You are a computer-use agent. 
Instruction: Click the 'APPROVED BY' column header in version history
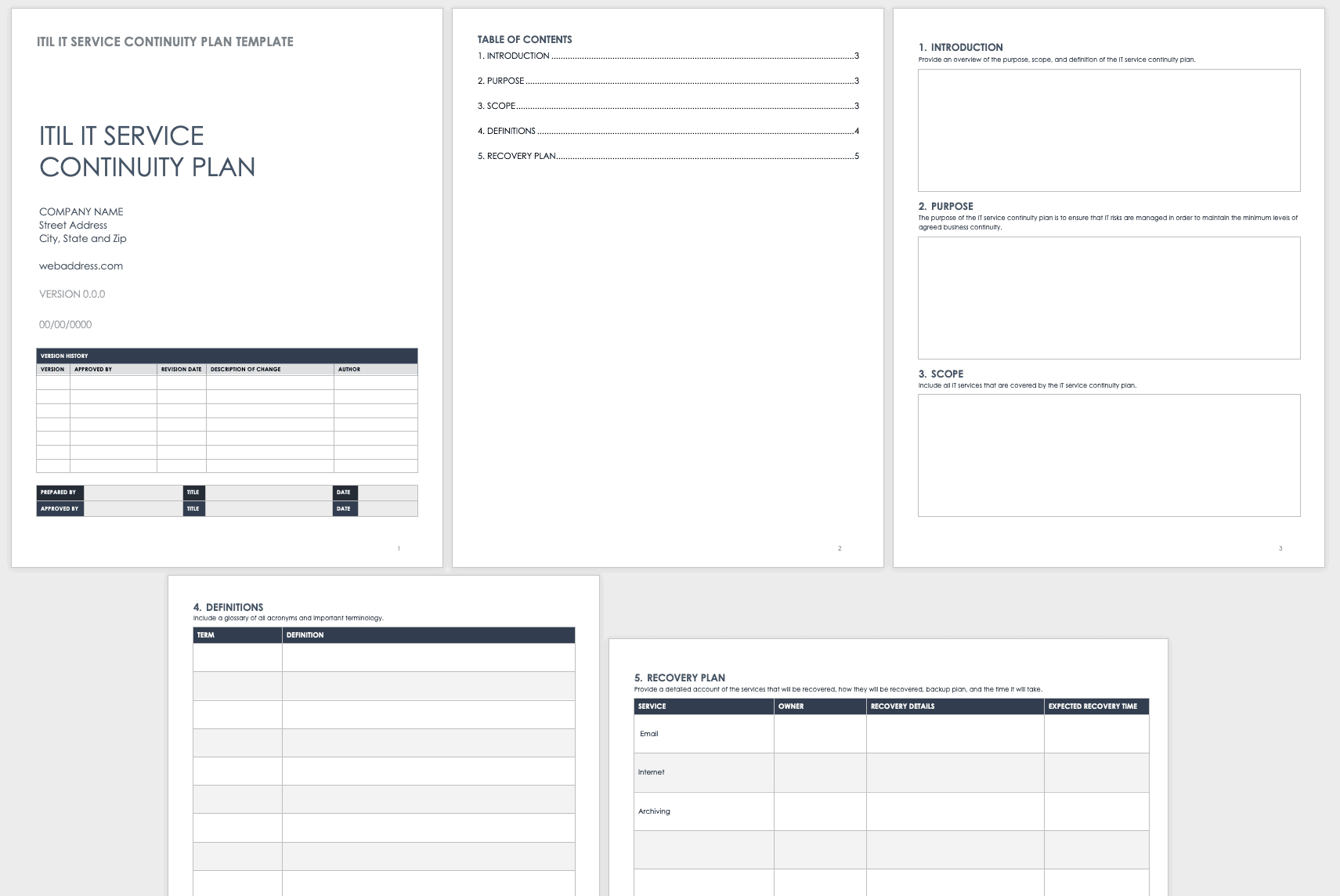pos(114,369)
